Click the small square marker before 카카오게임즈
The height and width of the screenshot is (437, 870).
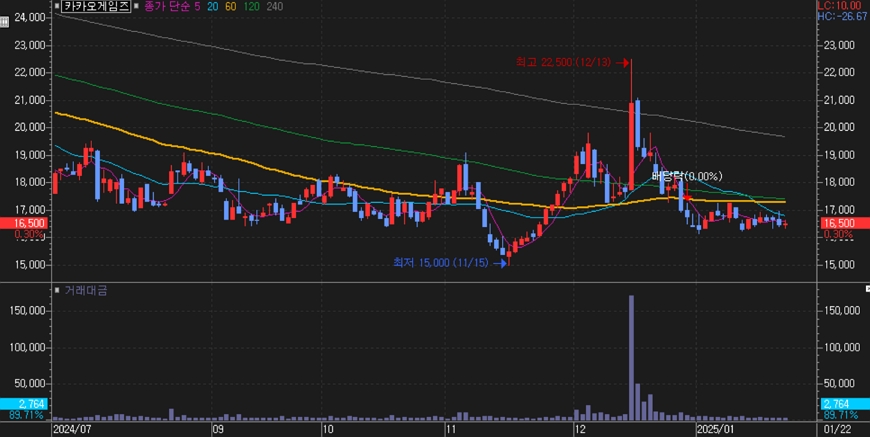tap(58, 7)
